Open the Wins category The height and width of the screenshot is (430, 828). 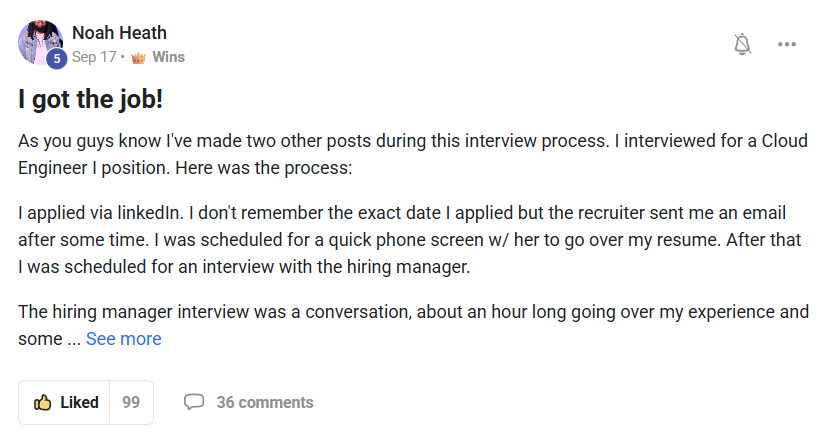[168, 58]
